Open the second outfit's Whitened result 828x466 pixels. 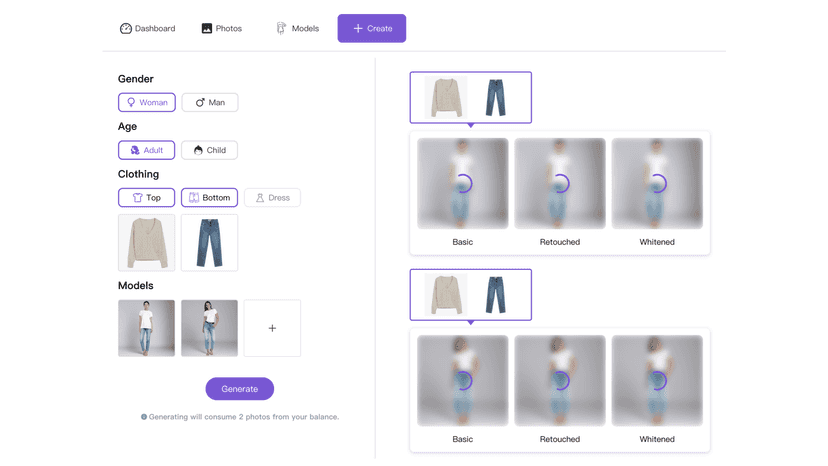click(657, 380)
